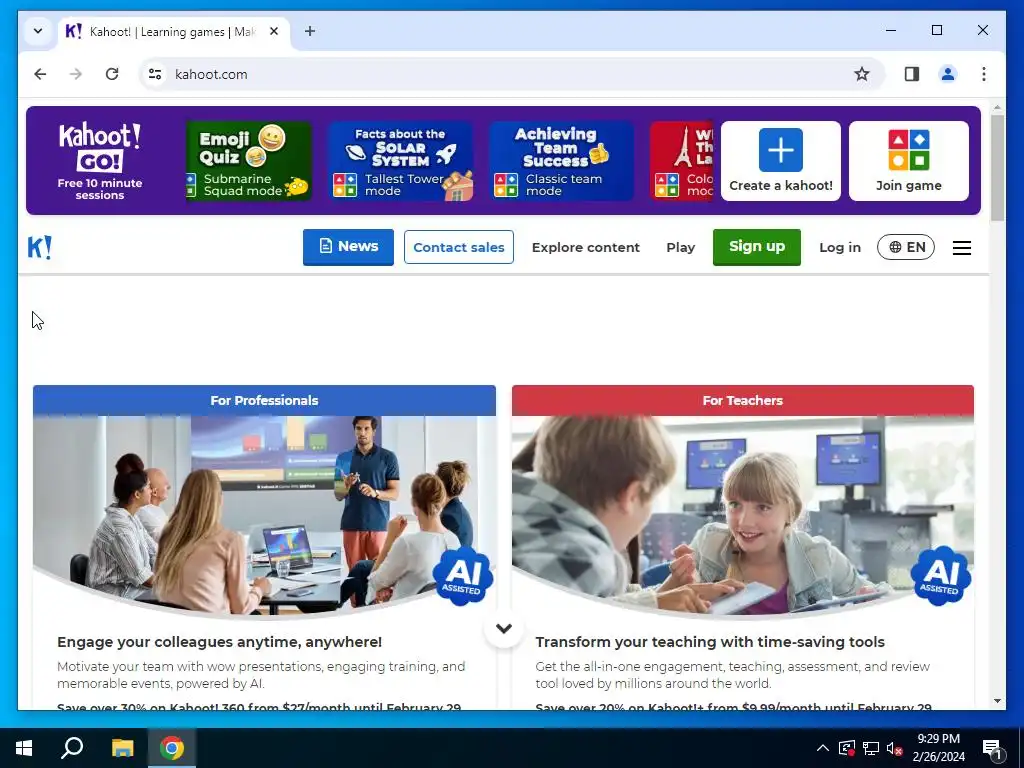Click the security alert tray icon
Viewport: 1024px width, 768px height.
[x=846, y=748]
